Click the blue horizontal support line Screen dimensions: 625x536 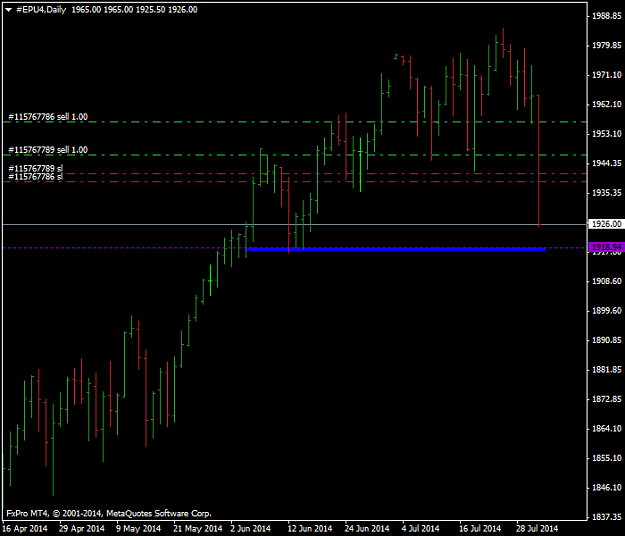[396, 249]
